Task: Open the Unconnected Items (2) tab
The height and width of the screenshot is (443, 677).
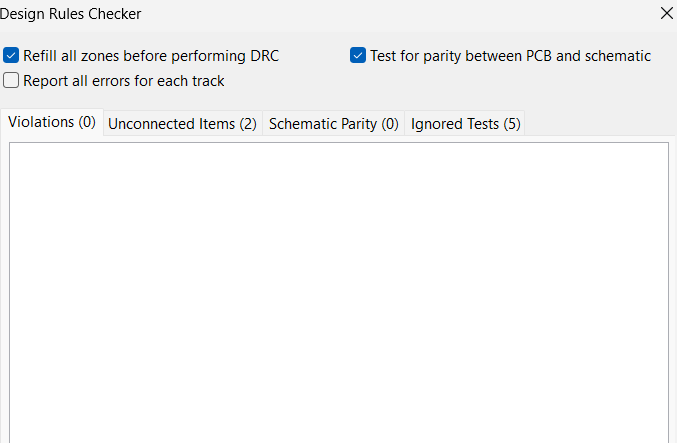Action: [182, 124]
